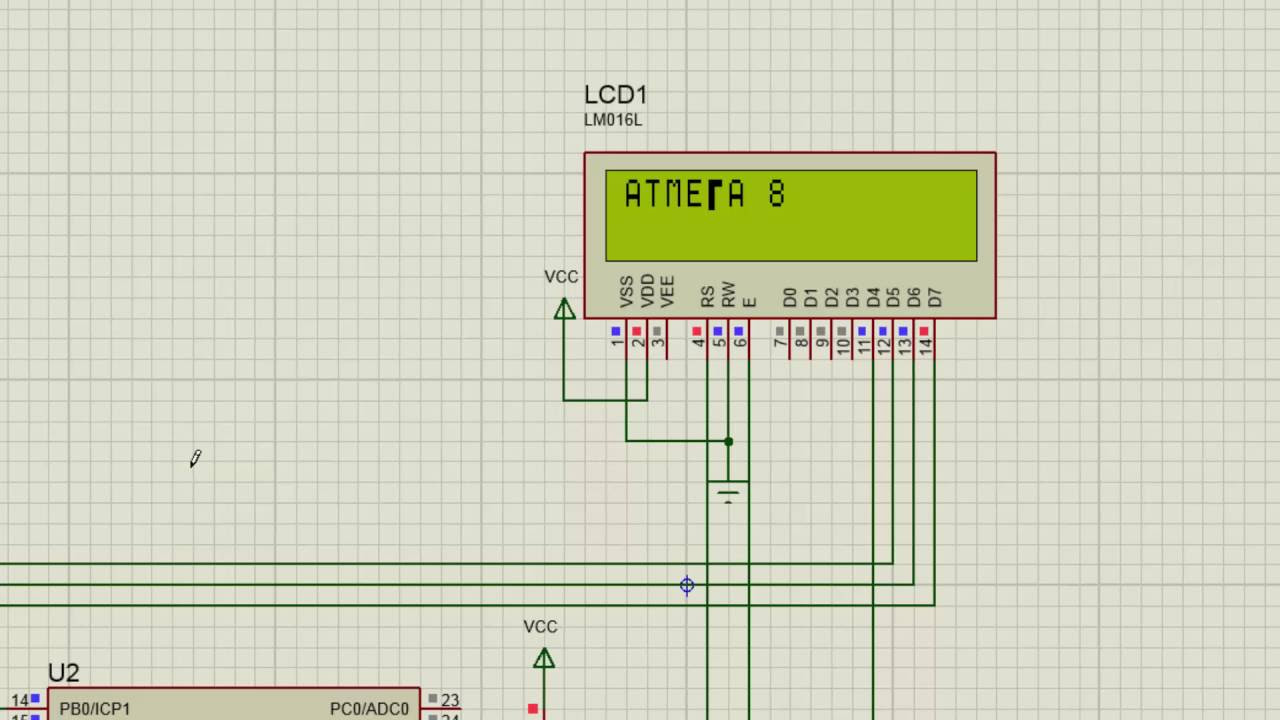1280x720 pixels.
Task: Click the wire junction dot above ground
Action: tap(728, 441)
